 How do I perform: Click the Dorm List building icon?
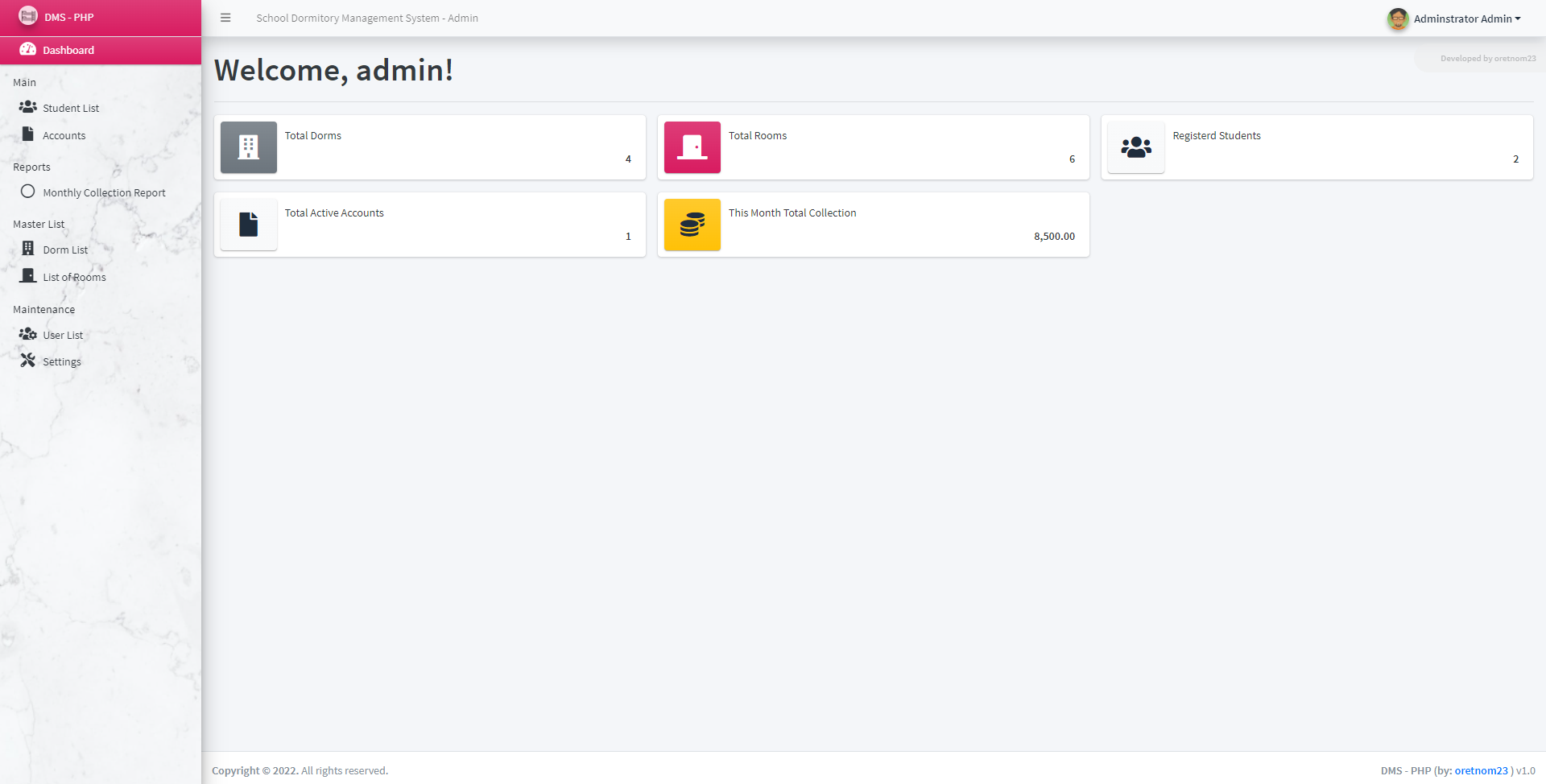coord(28,249)
